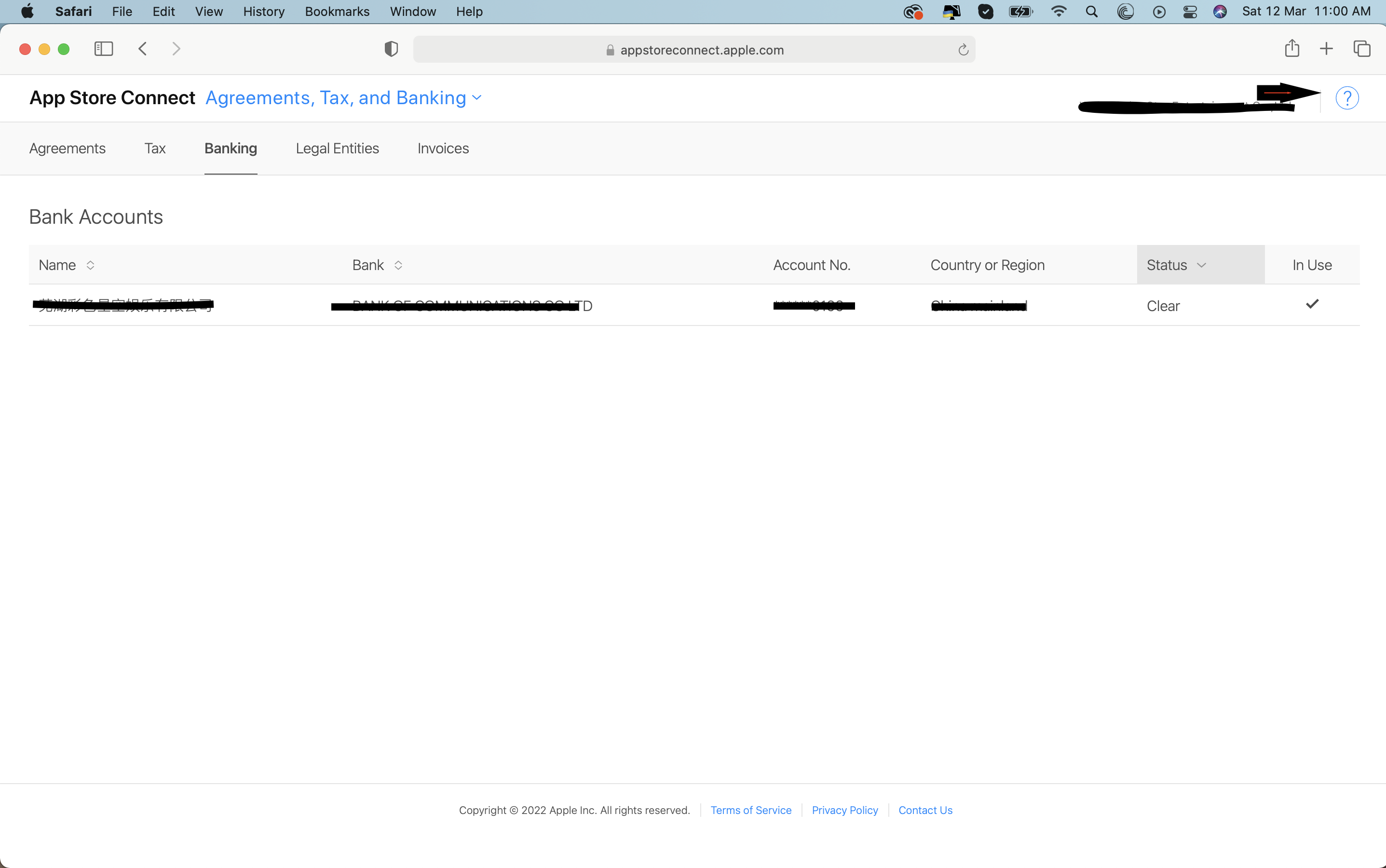Open Creative Cloud menu bar icon
1386x868 pixels.
(913, 12)
